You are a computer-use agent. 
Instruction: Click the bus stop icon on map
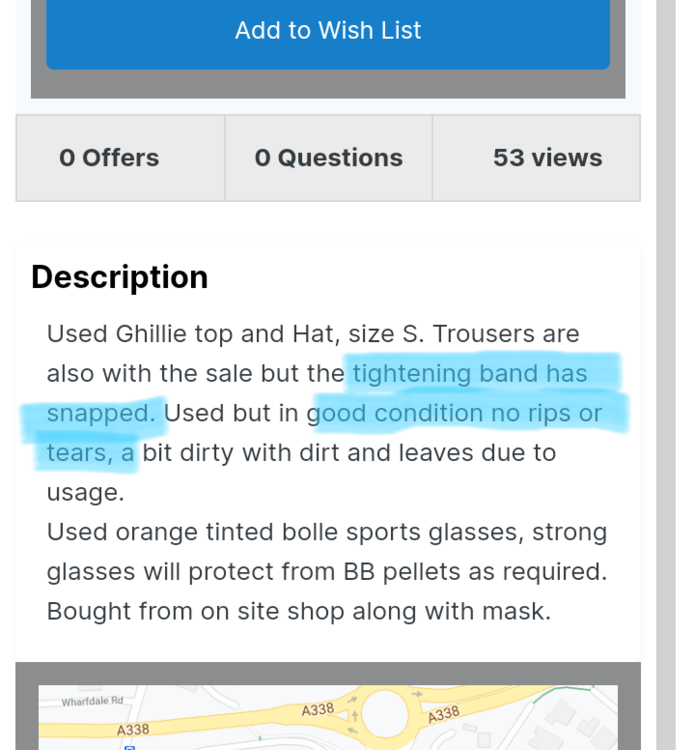pyautogui.click(x=129, y=746)
